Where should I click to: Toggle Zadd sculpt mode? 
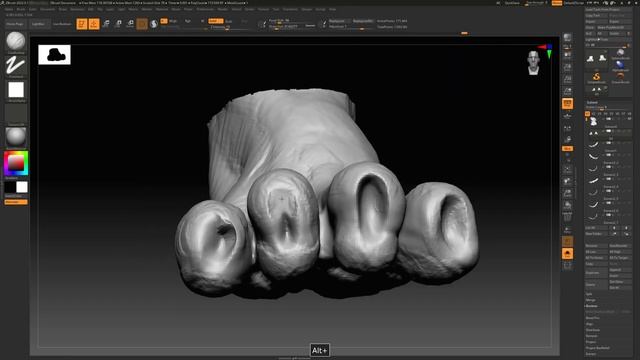[x=216, y=21]
